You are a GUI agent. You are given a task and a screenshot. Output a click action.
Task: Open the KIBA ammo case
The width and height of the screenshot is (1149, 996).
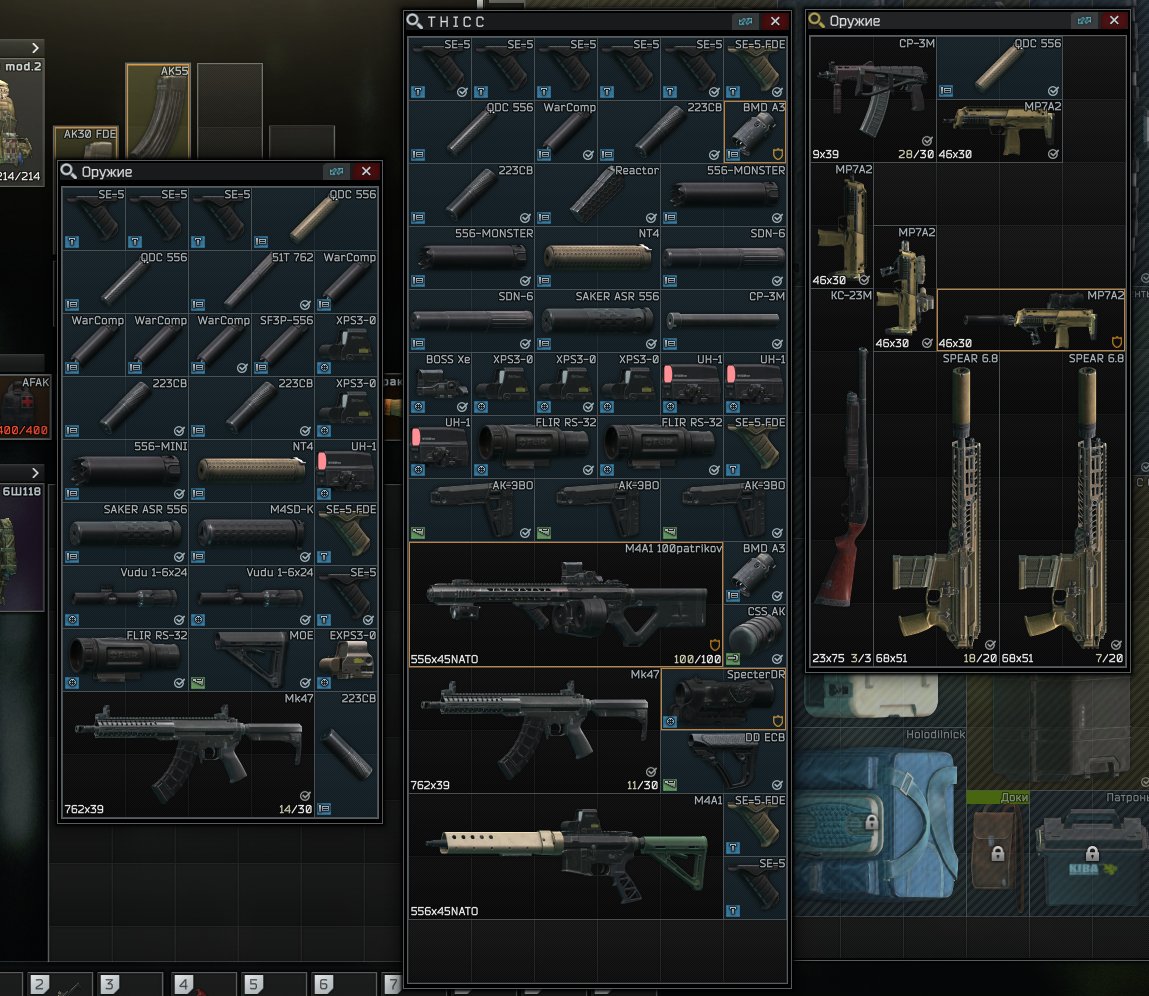[x=1090, y=853]
